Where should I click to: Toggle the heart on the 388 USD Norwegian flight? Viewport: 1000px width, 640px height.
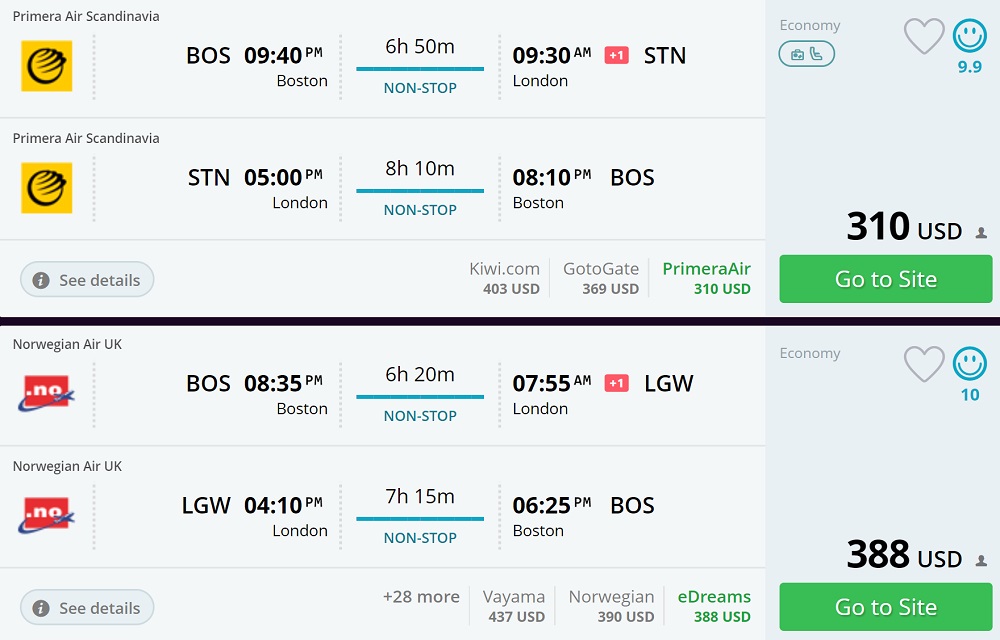coord(924,364)
